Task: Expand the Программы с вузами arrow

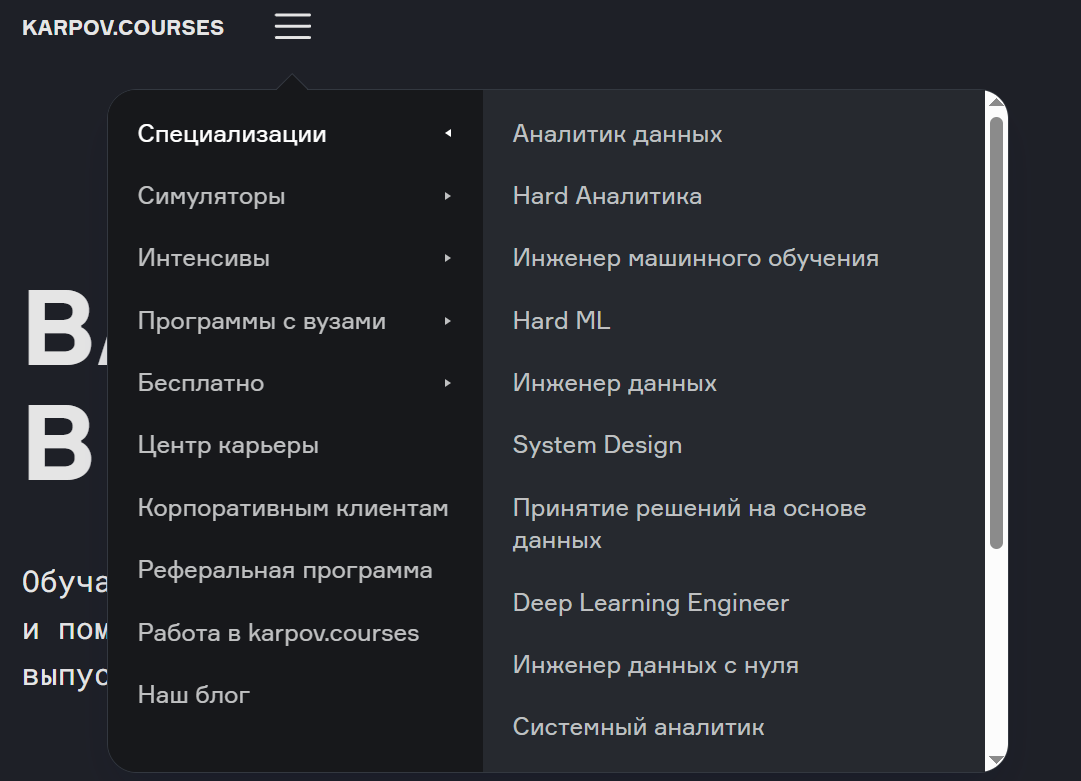Action: [x=448, y=321]
